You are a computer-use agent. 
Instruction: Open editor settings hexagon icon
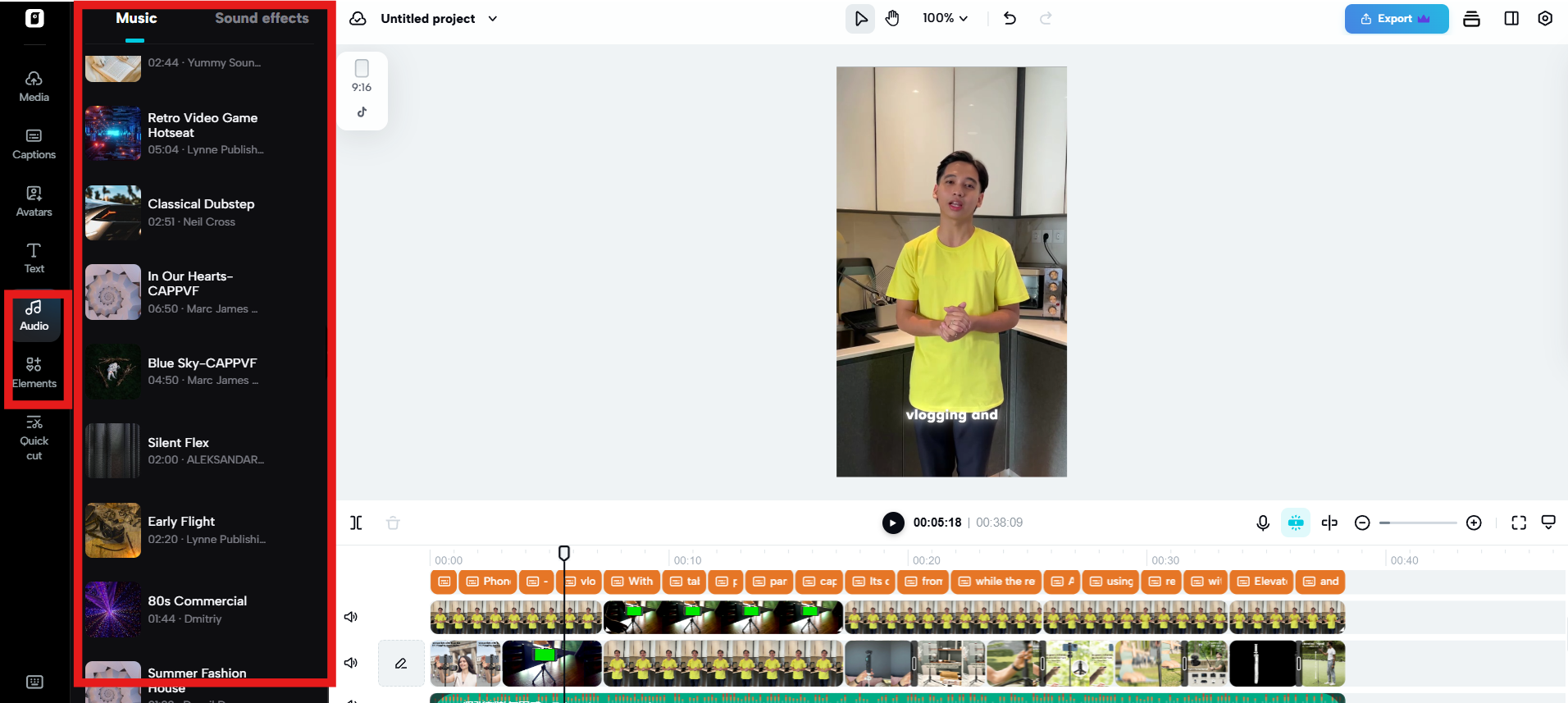coord(1545,18)
